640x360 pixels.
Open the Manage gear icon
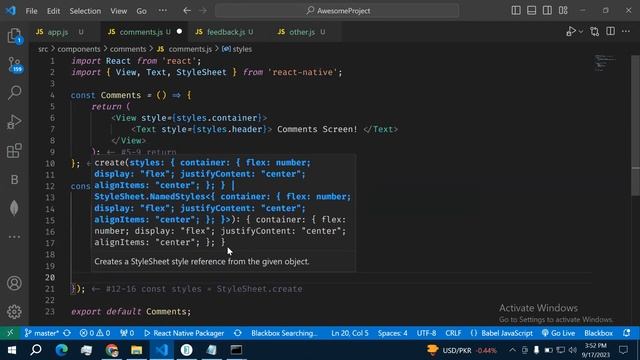coord(14,312)
